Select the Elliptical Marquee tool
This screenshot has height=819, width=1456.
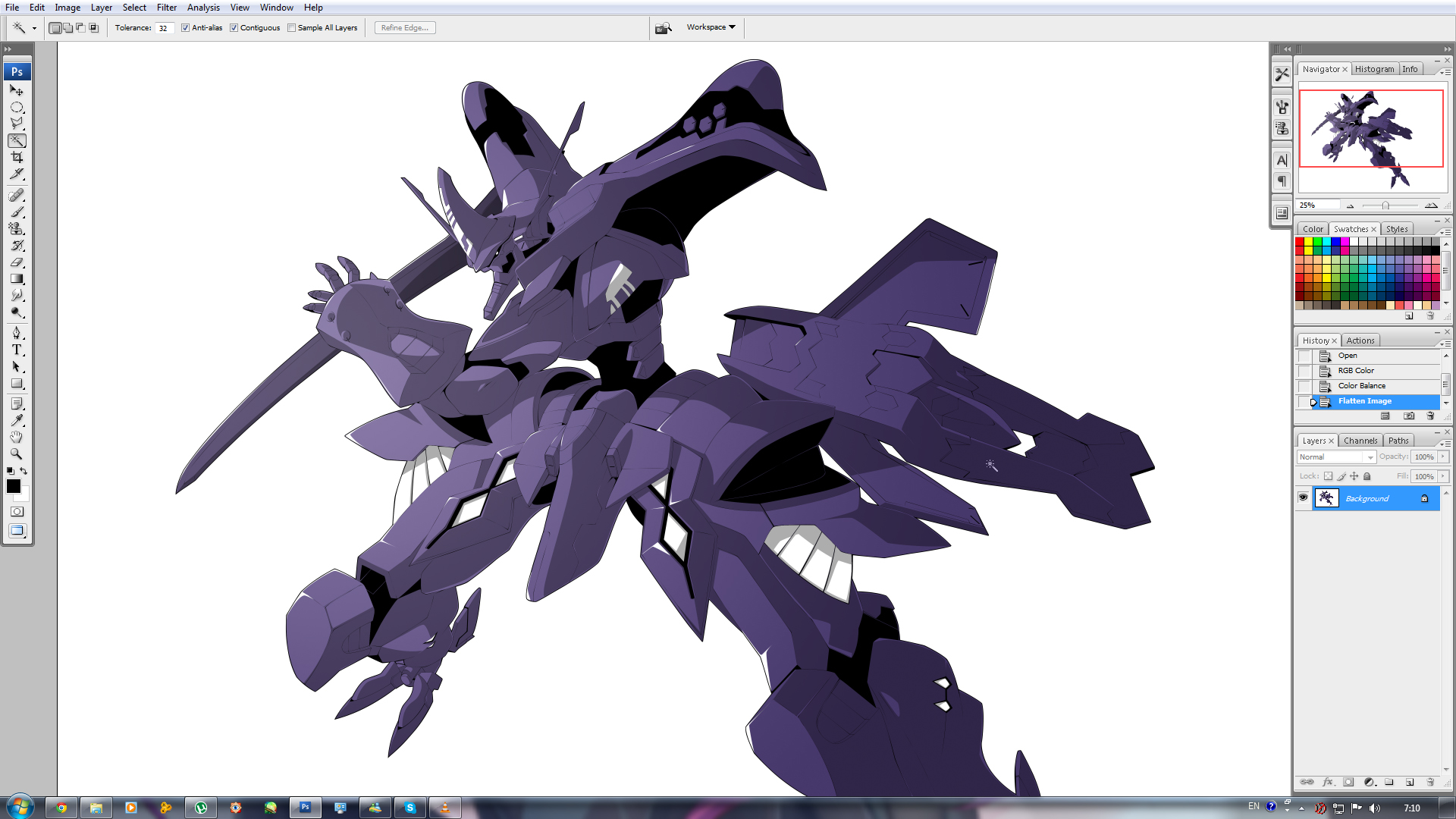16,107
